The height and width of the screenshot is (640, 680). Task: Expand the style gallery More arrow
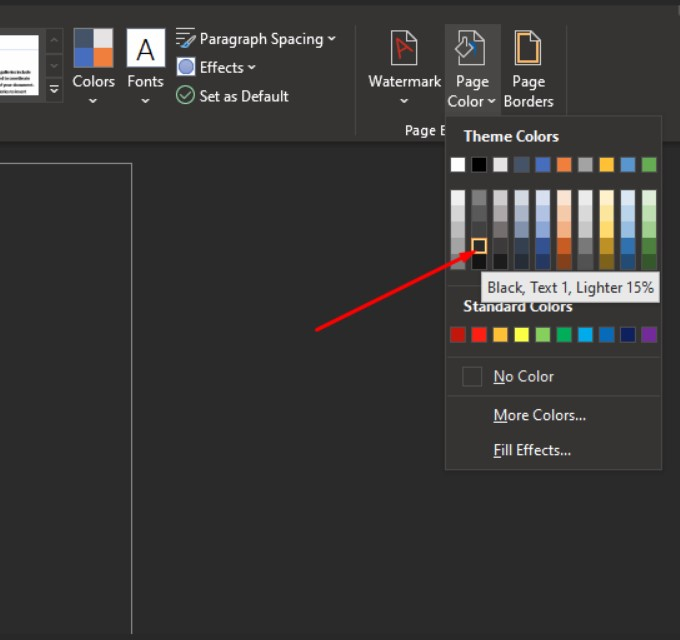[x=54, y=90]
